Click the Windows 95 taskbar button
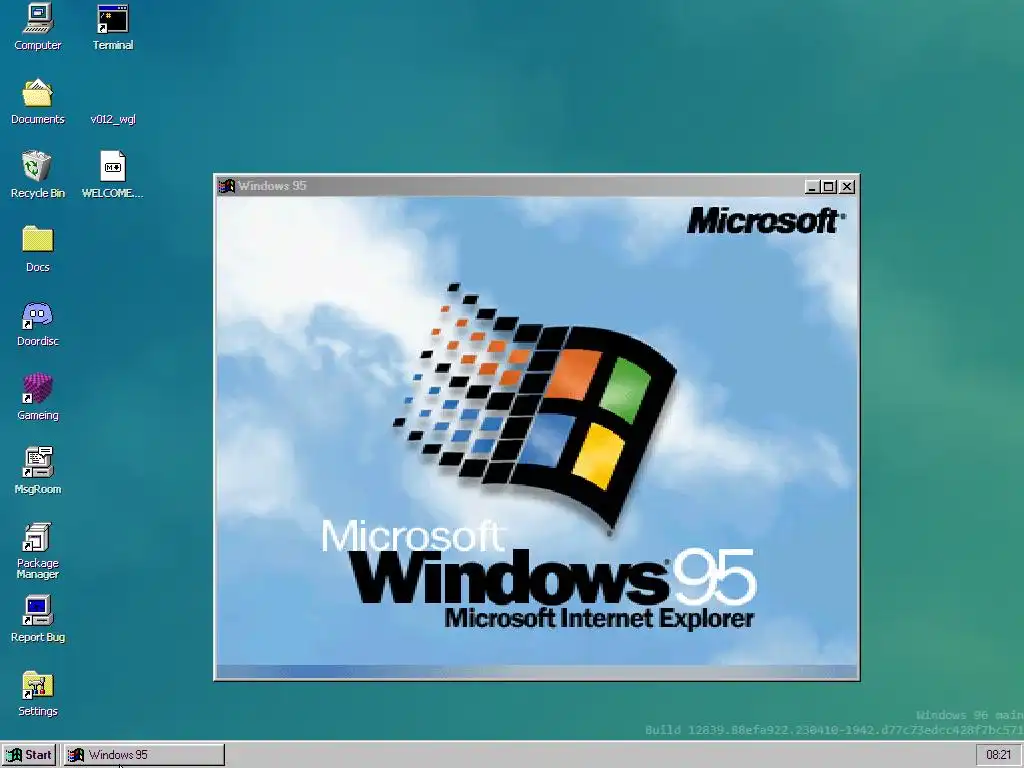The width and height of the screenshot is (1024, 768). coord(144,755)
